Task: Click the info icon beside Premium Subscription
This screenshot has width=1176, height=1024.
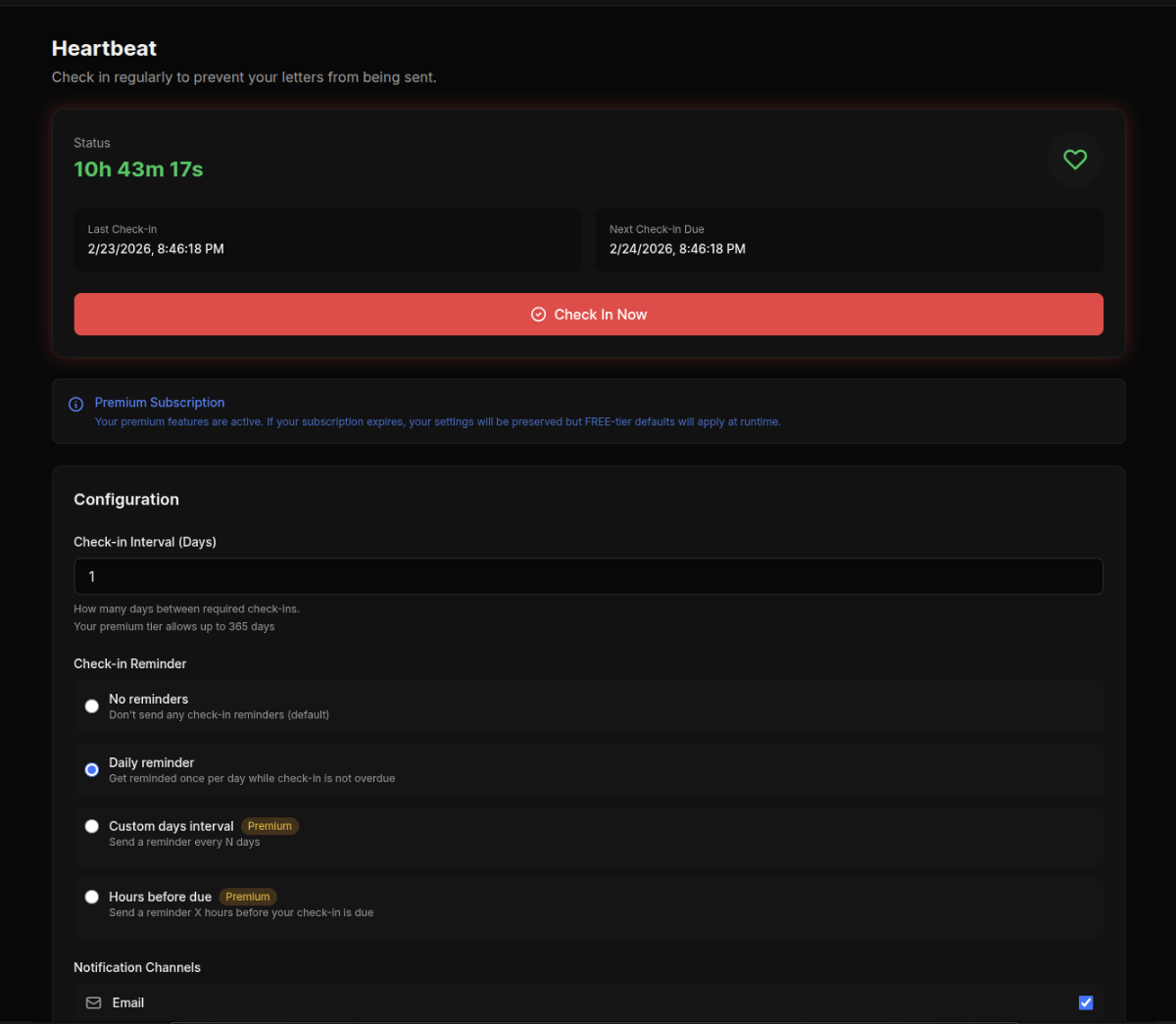Action: pos(74,404)
